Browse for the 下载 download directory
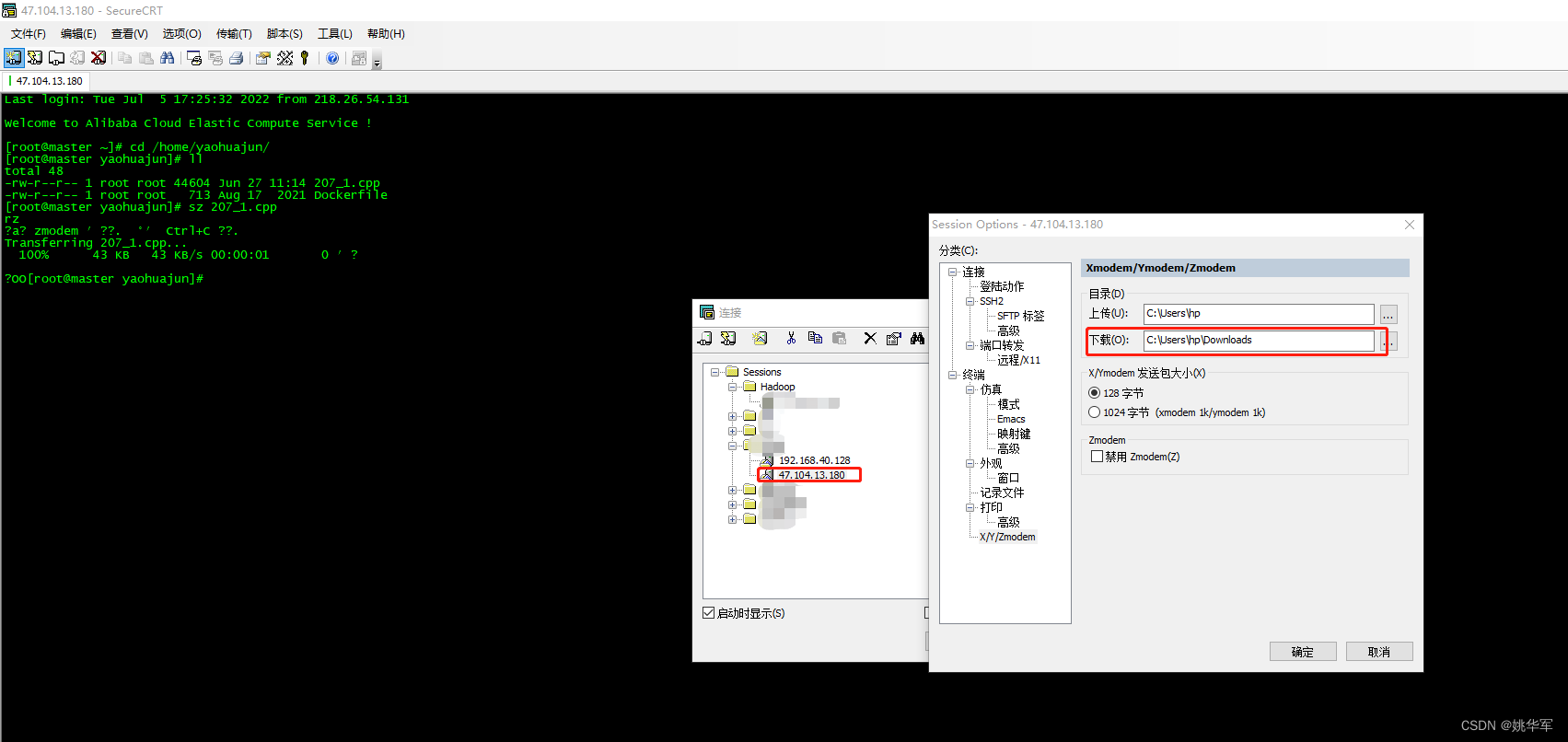Image resolution: width=1568 pixels, height=742 pixels. pos(1388,342)
